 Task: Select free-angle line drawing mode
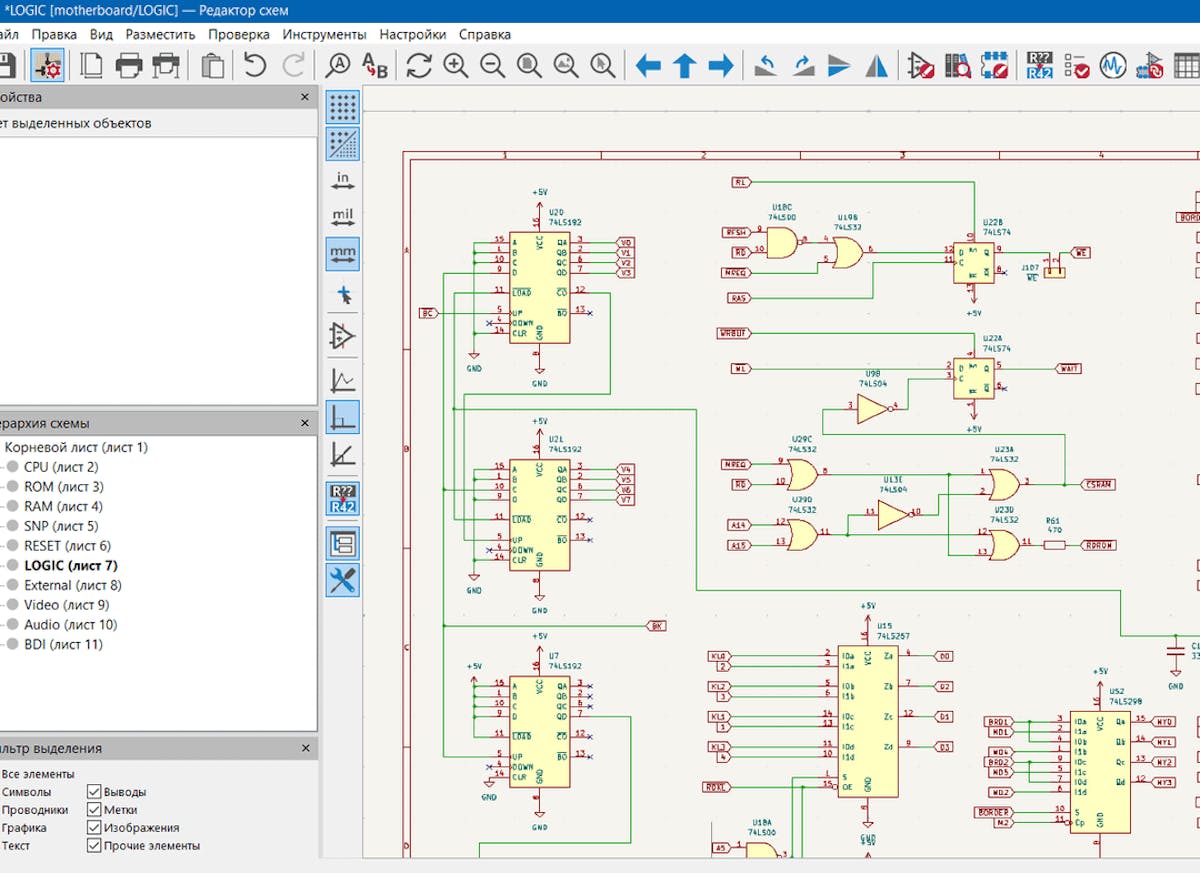coord(343,379)
